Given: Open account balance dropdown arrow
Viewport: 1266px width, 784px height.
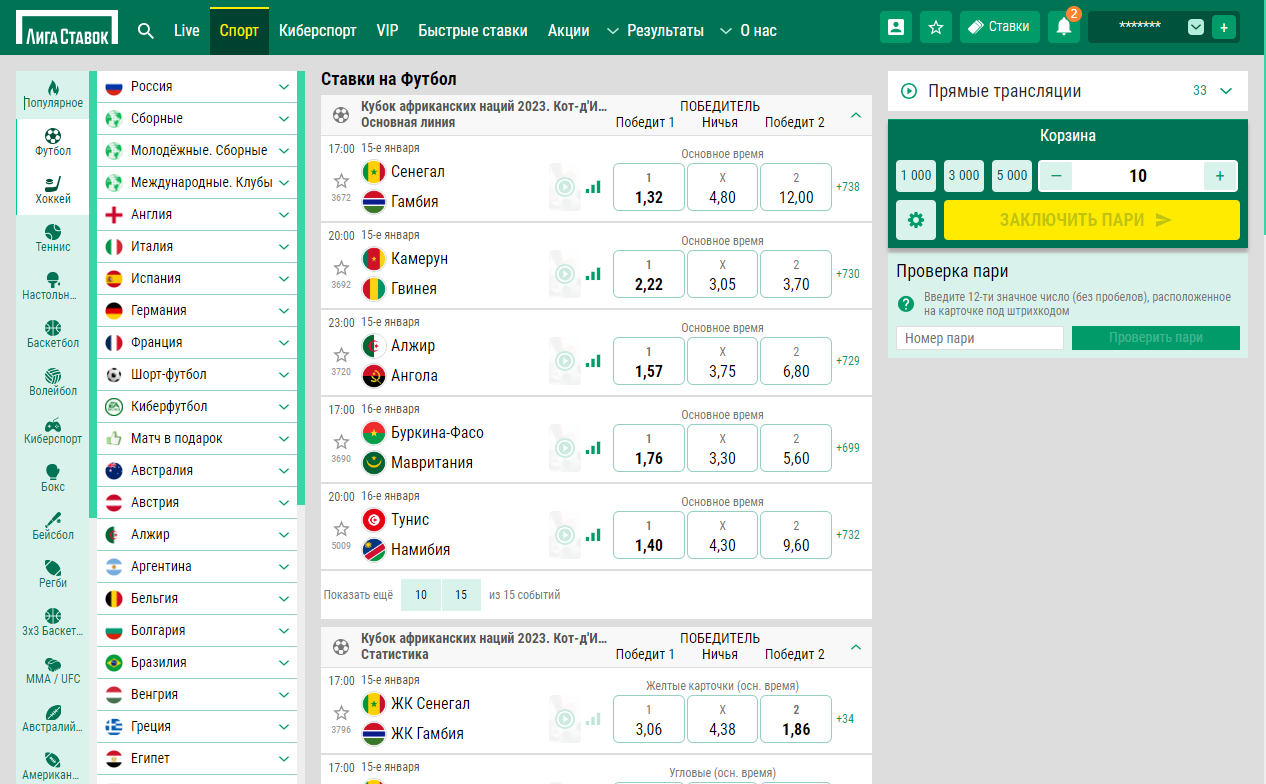Looking at the screenshot, I should tap(1196, 27).
